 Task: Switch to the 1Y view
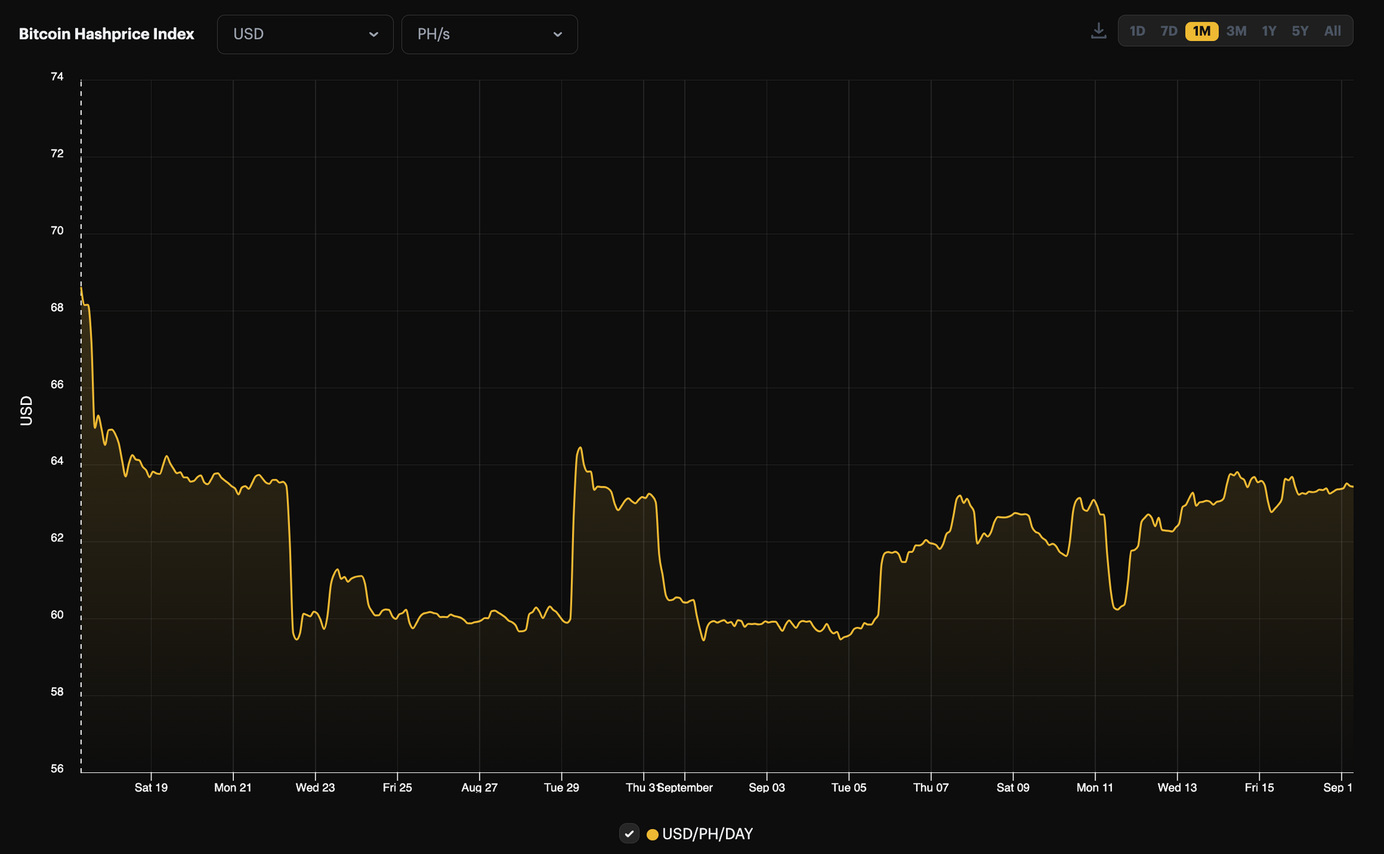point(1268,31)
